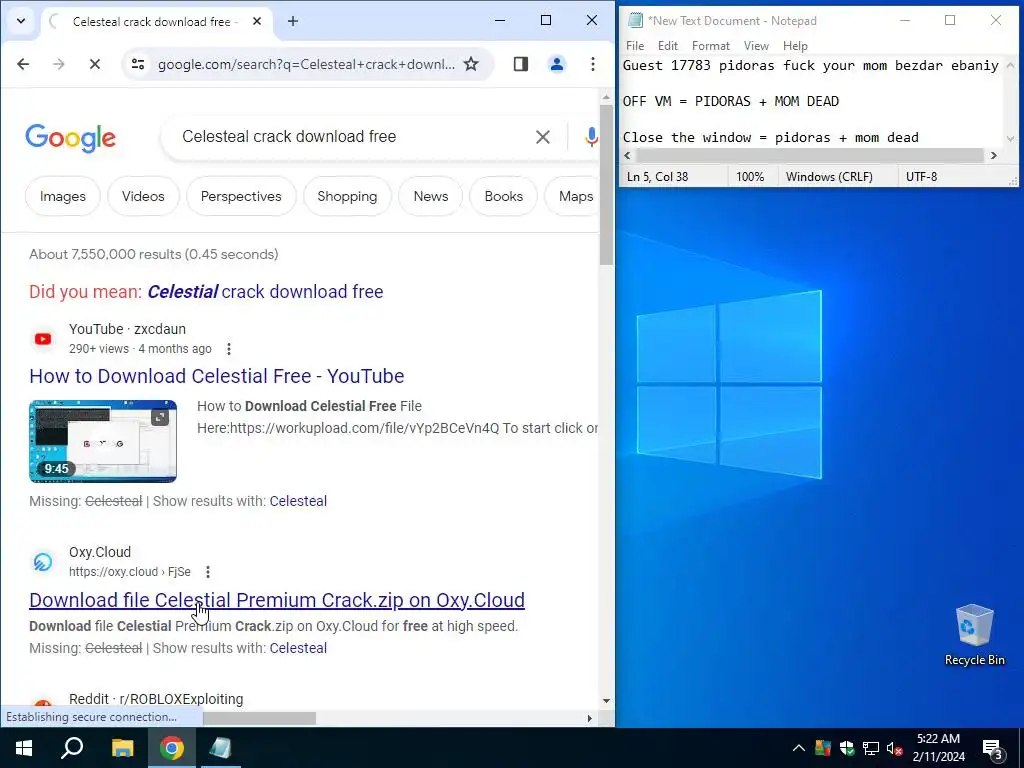View site information icon in address bar
Image resolution: width=1024 pixels, height=768 pixels.
[x=138, y=64]
